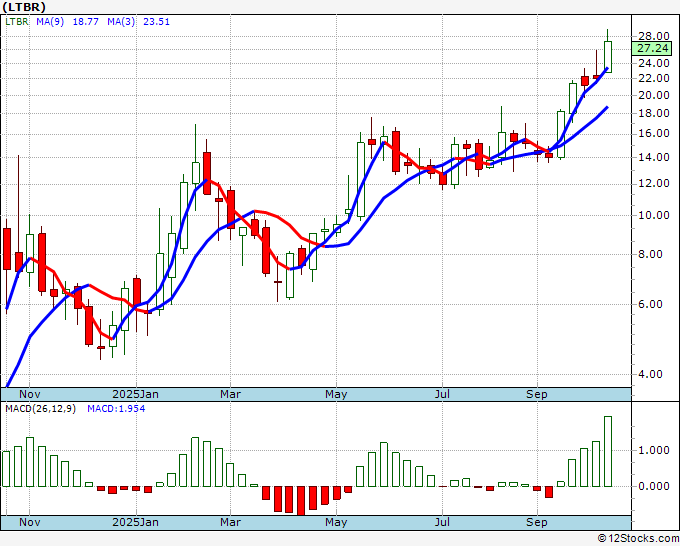Click Mar on the price chart time axis
Image resolution: width=680 pixels, height=546 pixels.
[x=230, y=394]
